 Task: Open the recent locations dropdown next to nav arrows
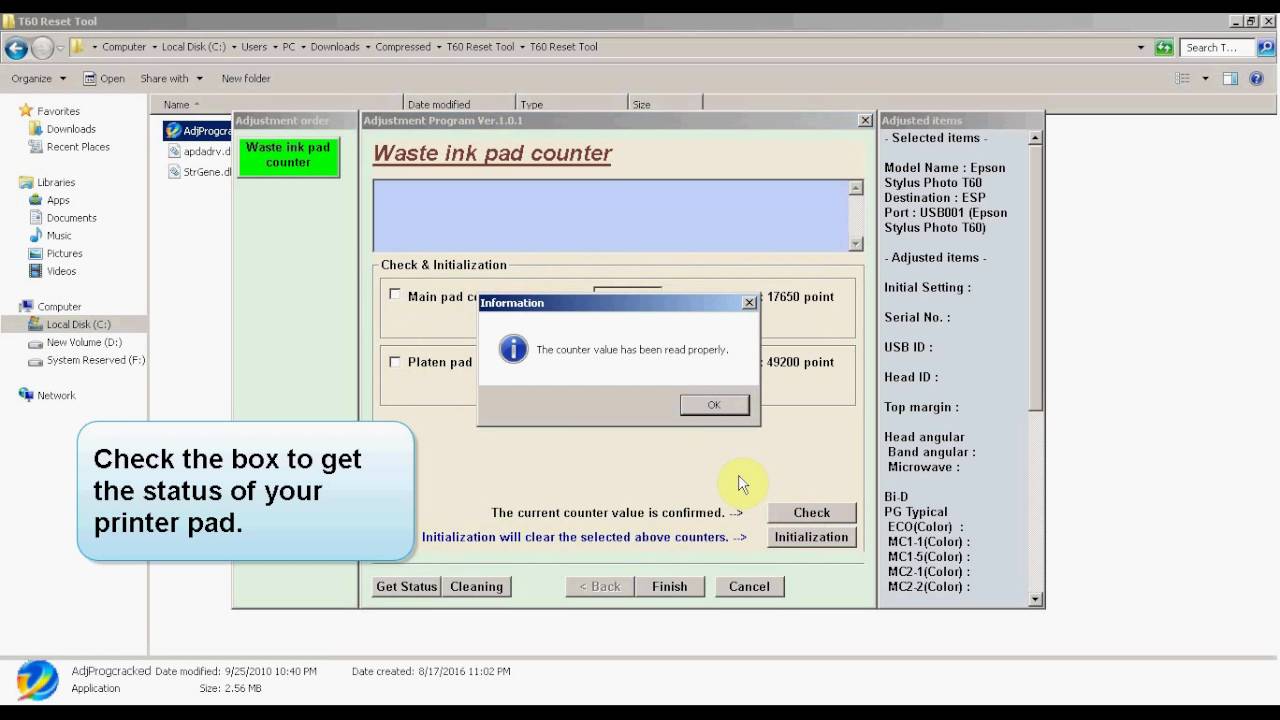click(60, 47)
